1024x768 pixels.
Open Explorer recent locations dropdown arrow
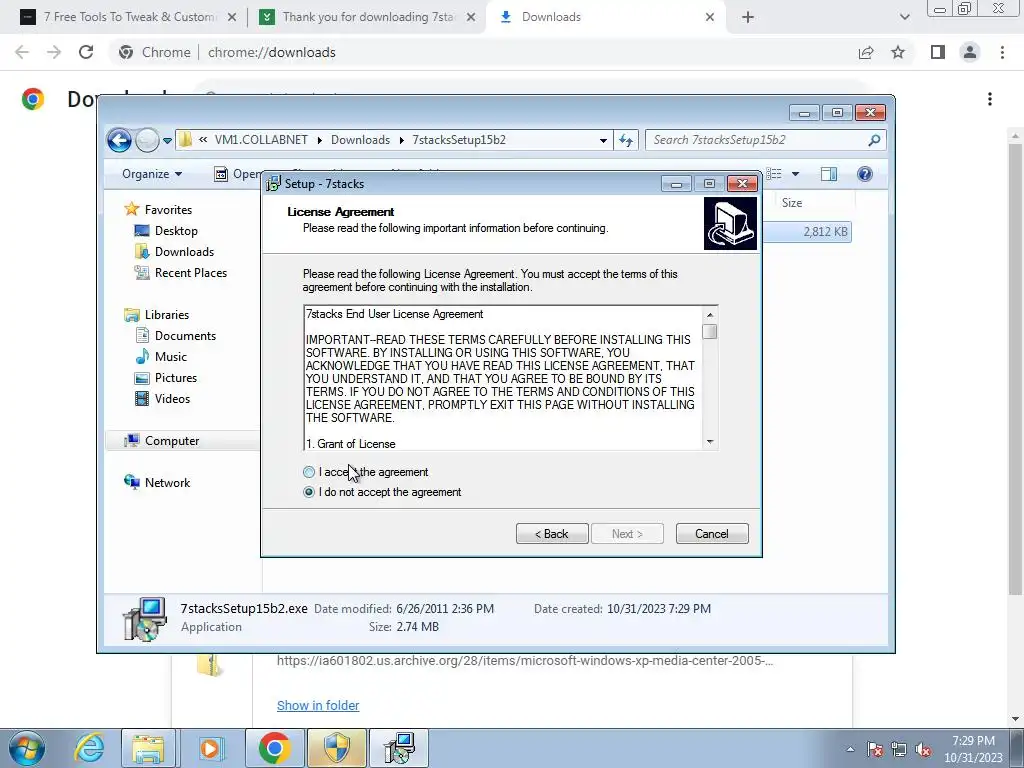click(167, 140)
